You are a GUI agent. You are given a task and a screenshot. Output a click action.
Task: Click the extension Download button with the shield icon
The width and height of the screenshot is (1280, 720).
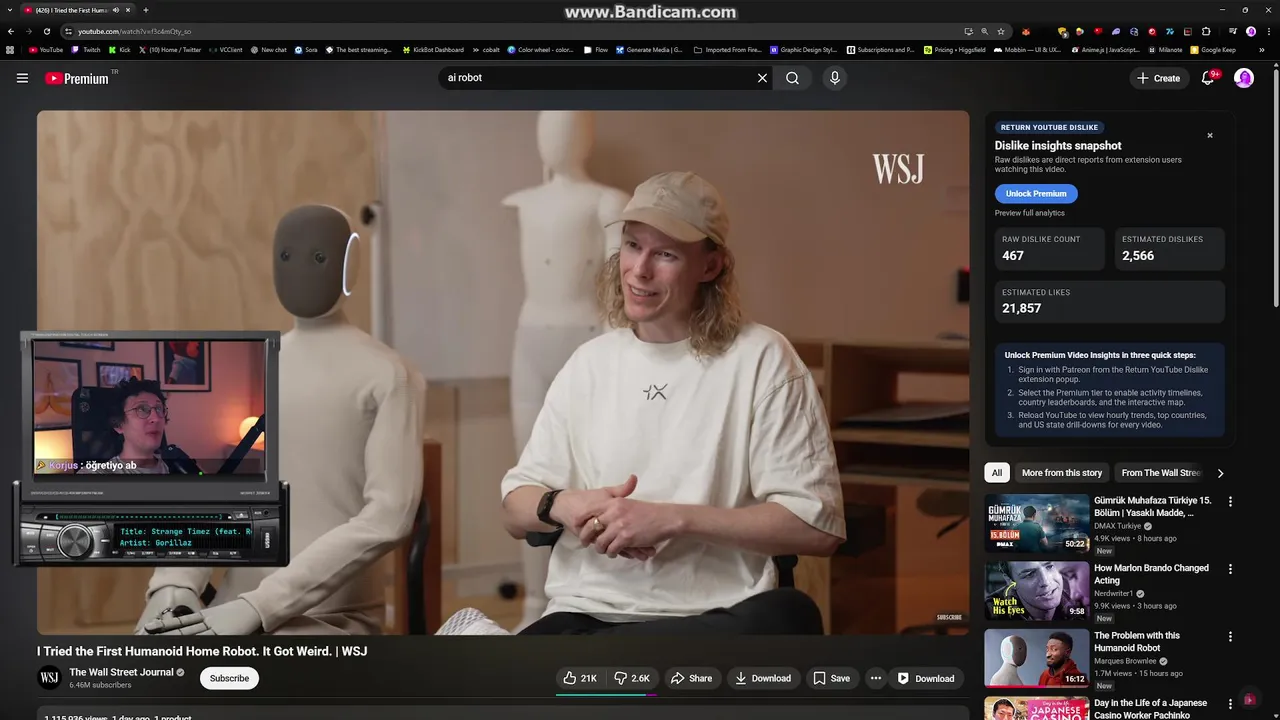pos(926,678)
